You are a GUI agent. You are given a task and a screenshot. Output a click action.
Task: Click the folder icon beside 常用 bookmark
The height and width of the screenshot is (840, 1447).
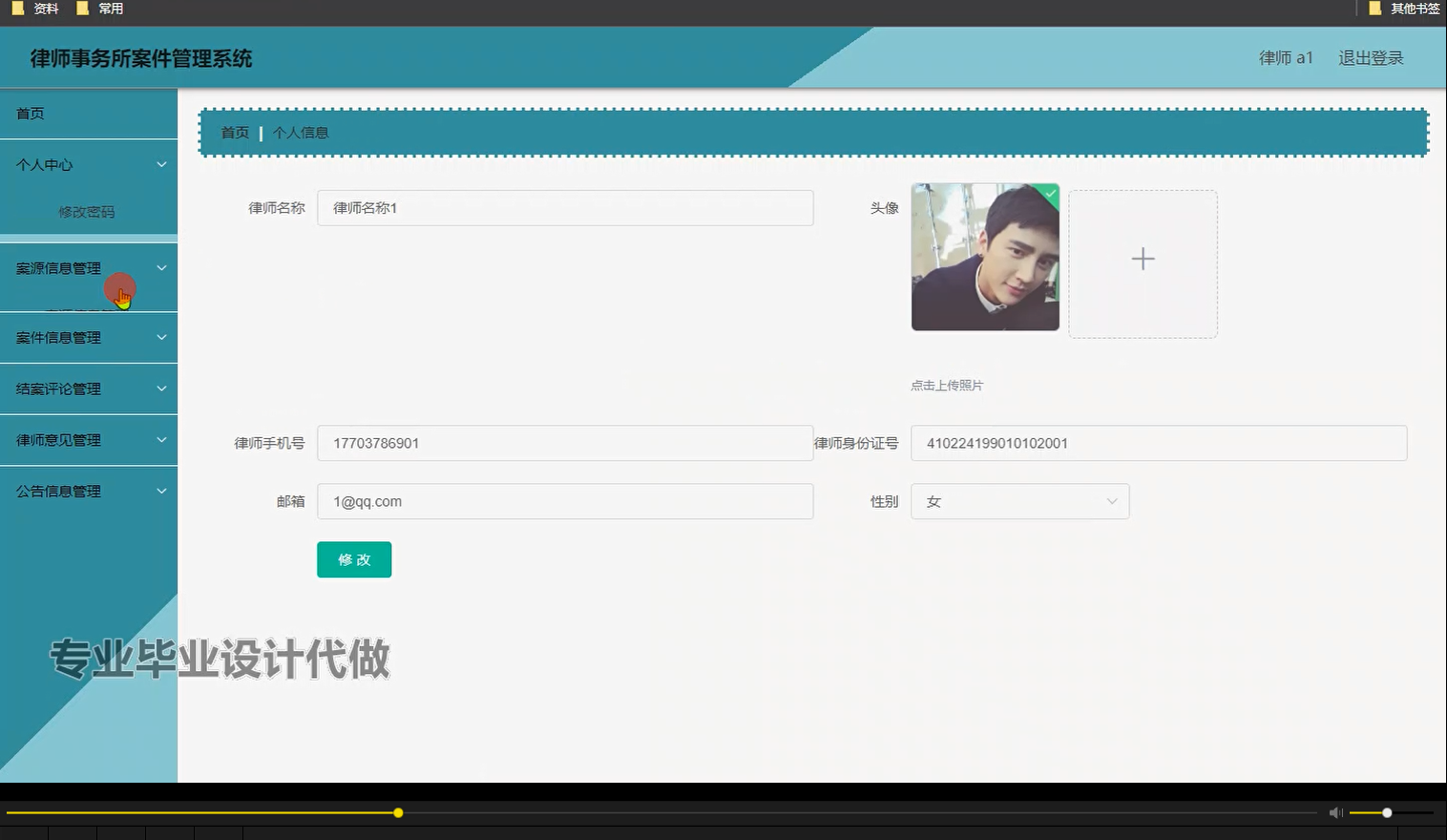[81, 8]
